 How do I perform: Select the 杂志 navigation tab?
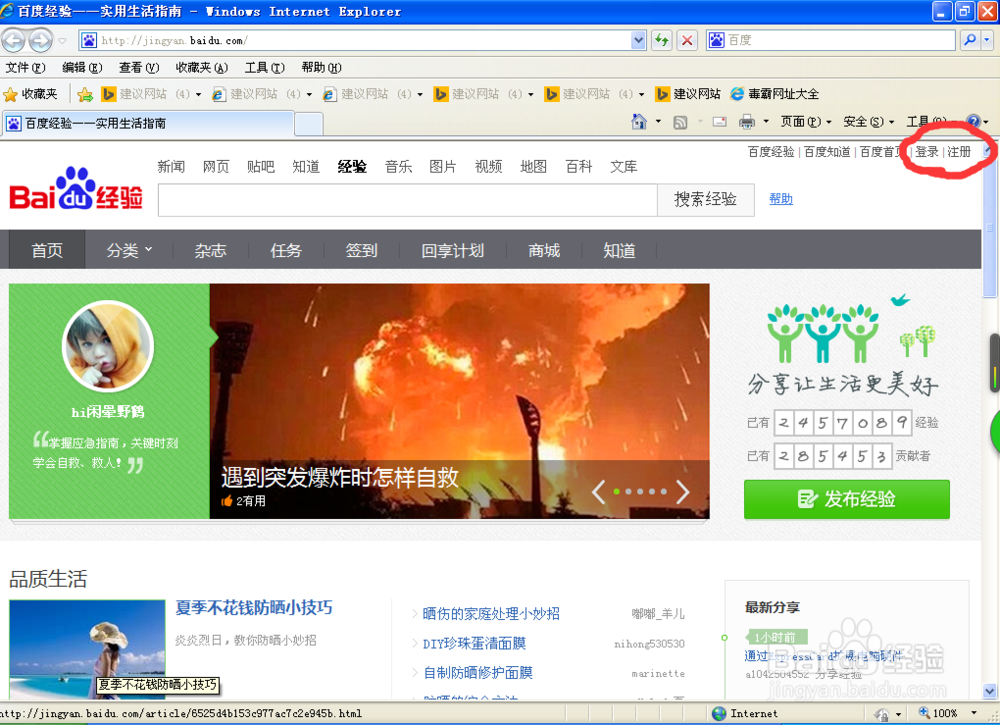tap(210, 251)
